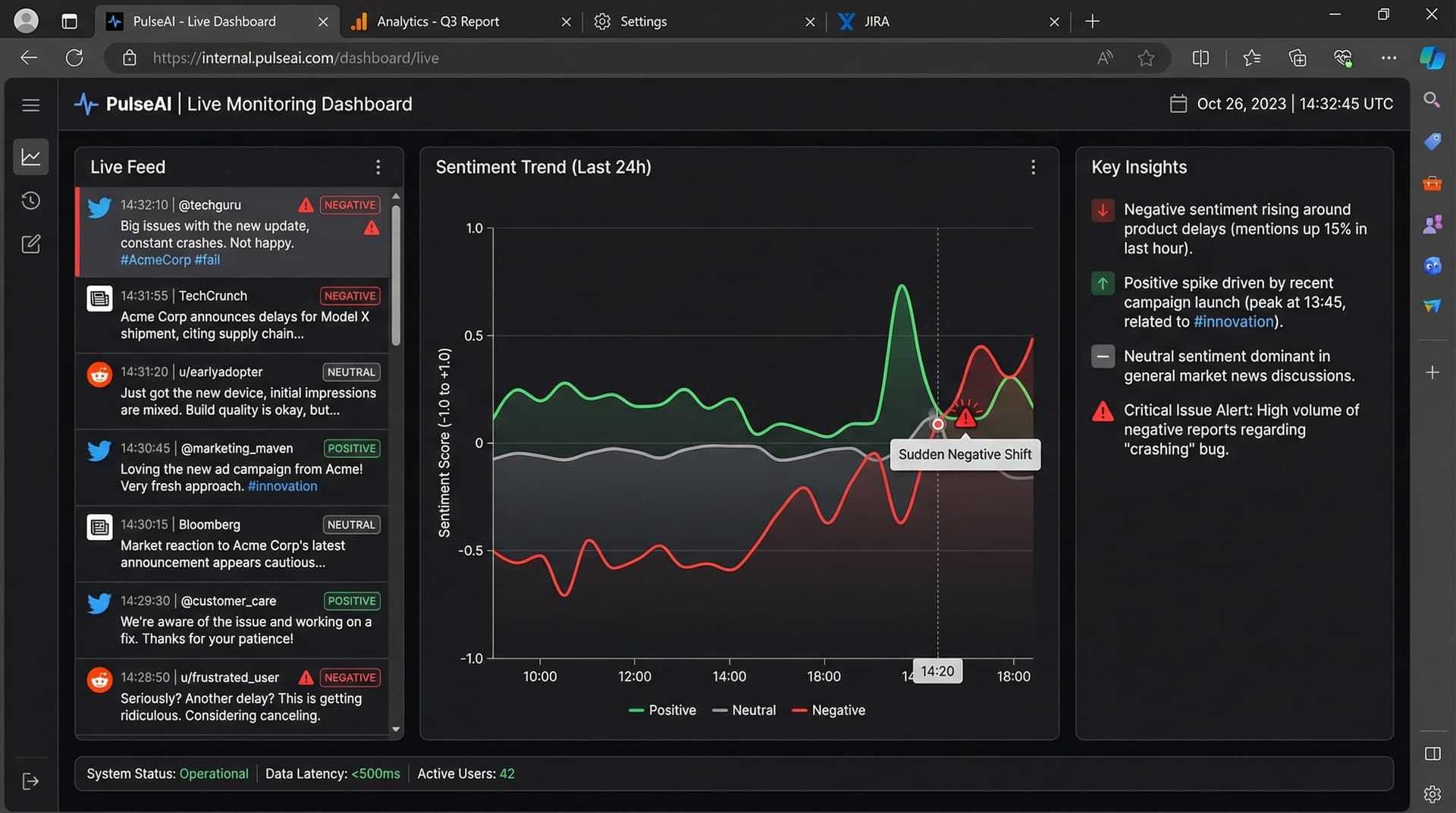Click the '<500ms' data latency value

tap(375, 774)
